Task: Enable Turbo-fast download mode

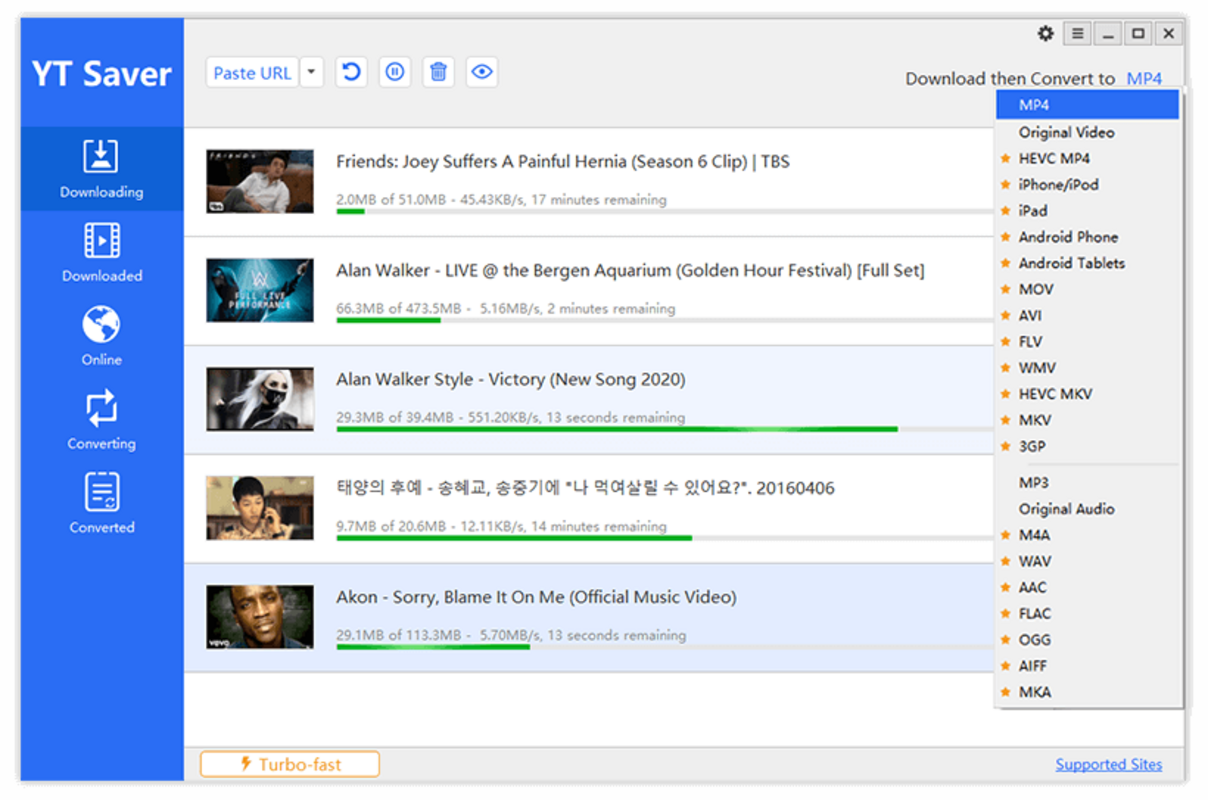Action: (289, 763)
